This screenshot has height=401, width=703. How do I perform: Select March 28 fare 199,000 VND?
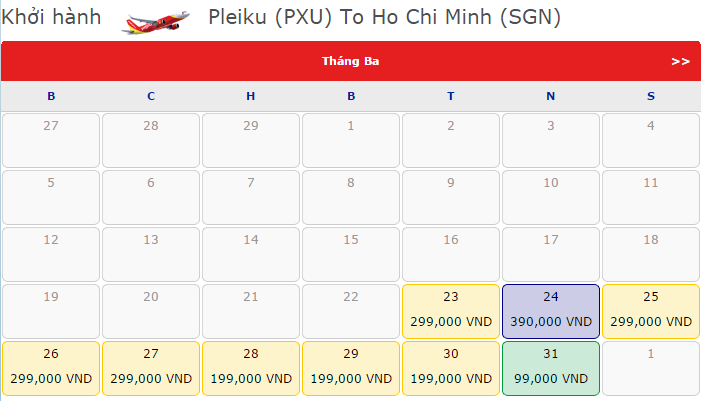[x=251, y=368]
